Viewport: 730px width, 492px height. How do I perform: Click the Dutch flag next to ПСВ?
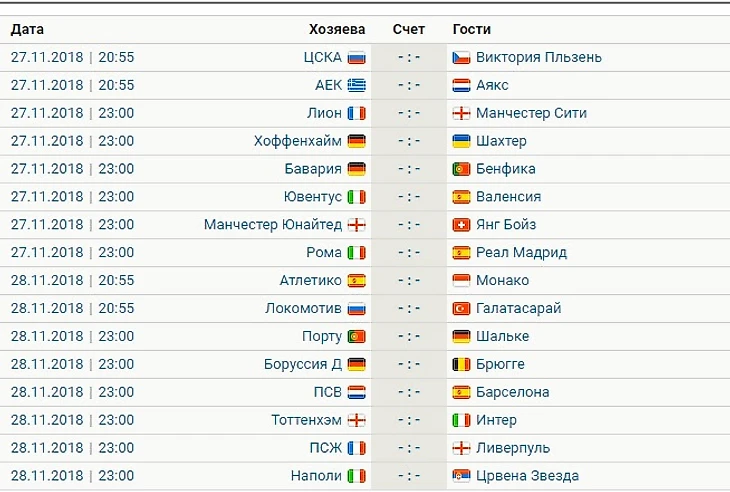pyautogui.click(x=356, y=393)
